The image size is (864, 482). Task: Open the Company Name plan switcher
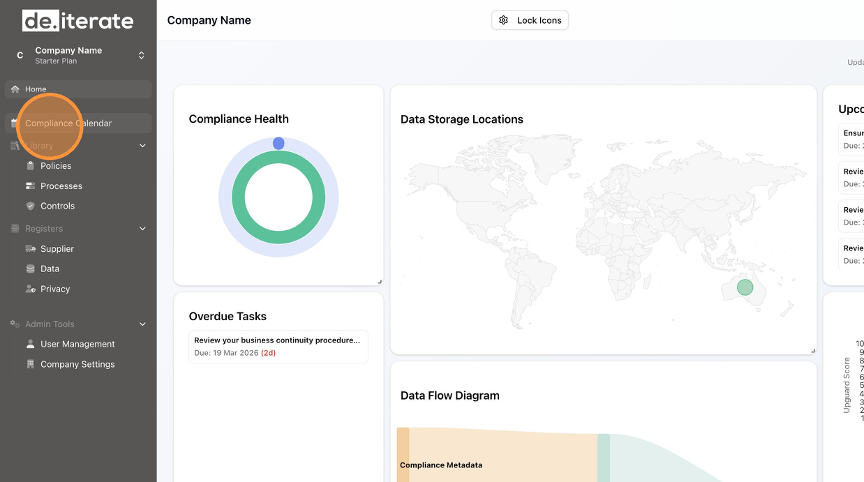(141, 55)
